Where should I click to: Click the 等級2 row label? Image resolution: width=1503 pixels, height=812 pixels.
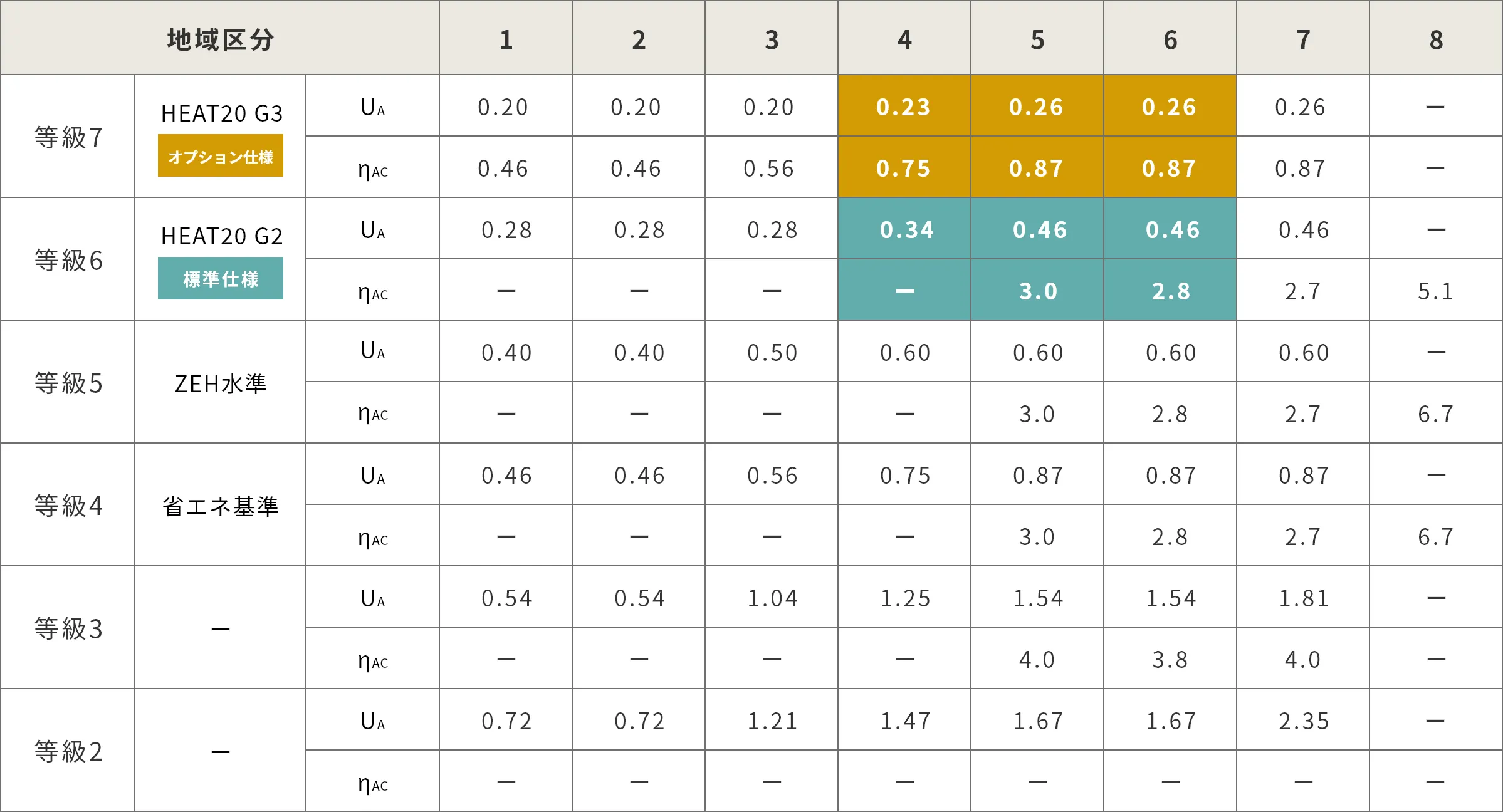[x=68, y=751]
